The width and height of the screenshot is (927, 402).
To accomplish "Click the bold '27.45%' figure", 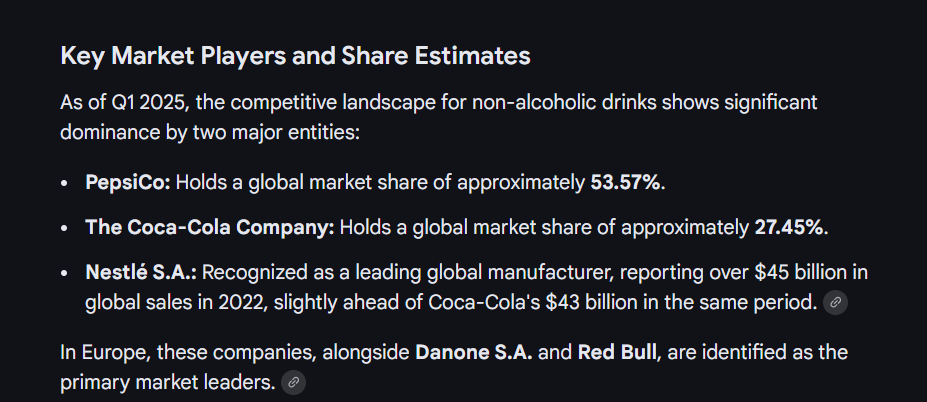I will 790,227.
